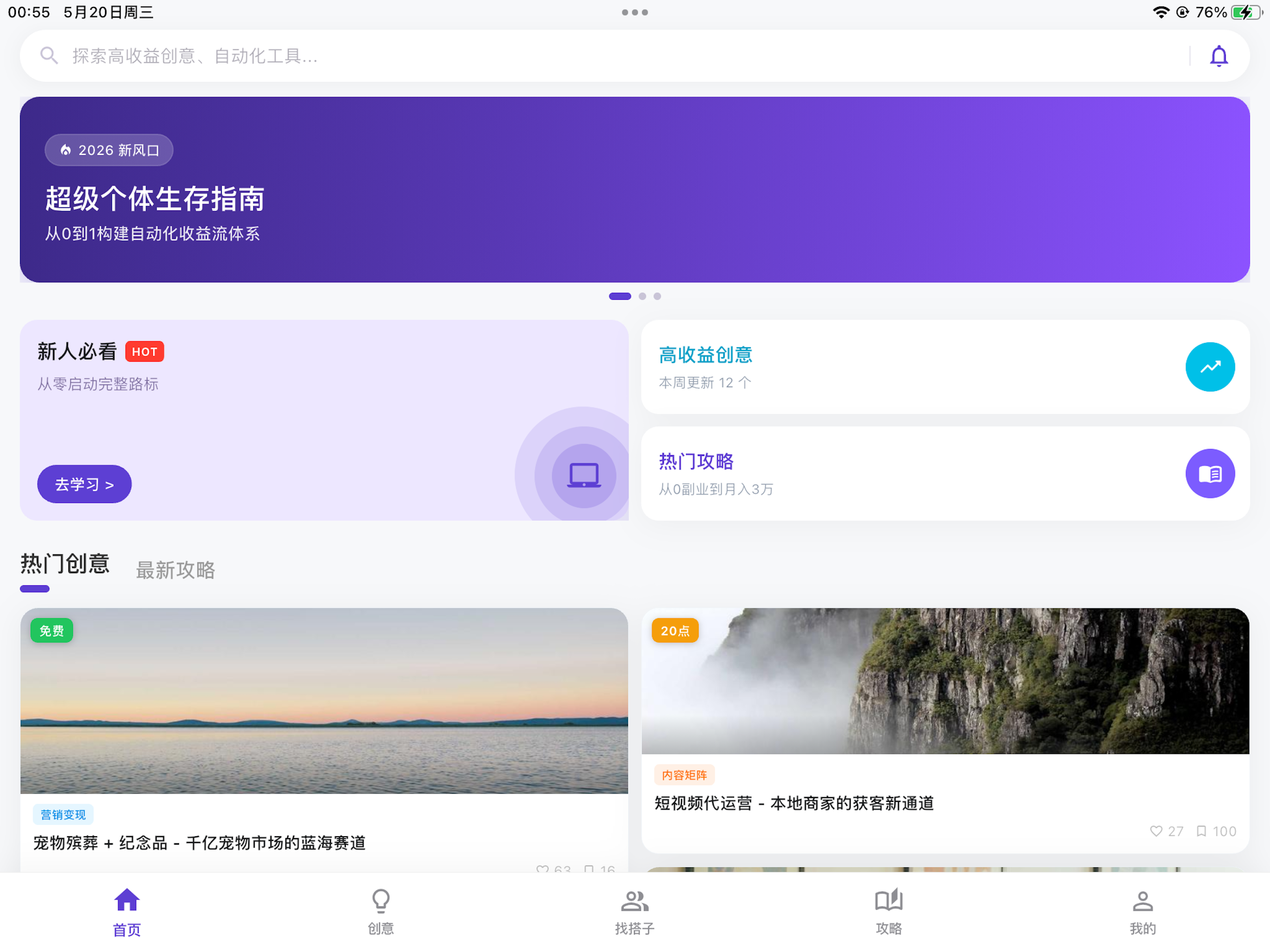This screenshot has width=1270, height=952.
Task: Go to 首页 home tab
Action: (x=127, y=912)
